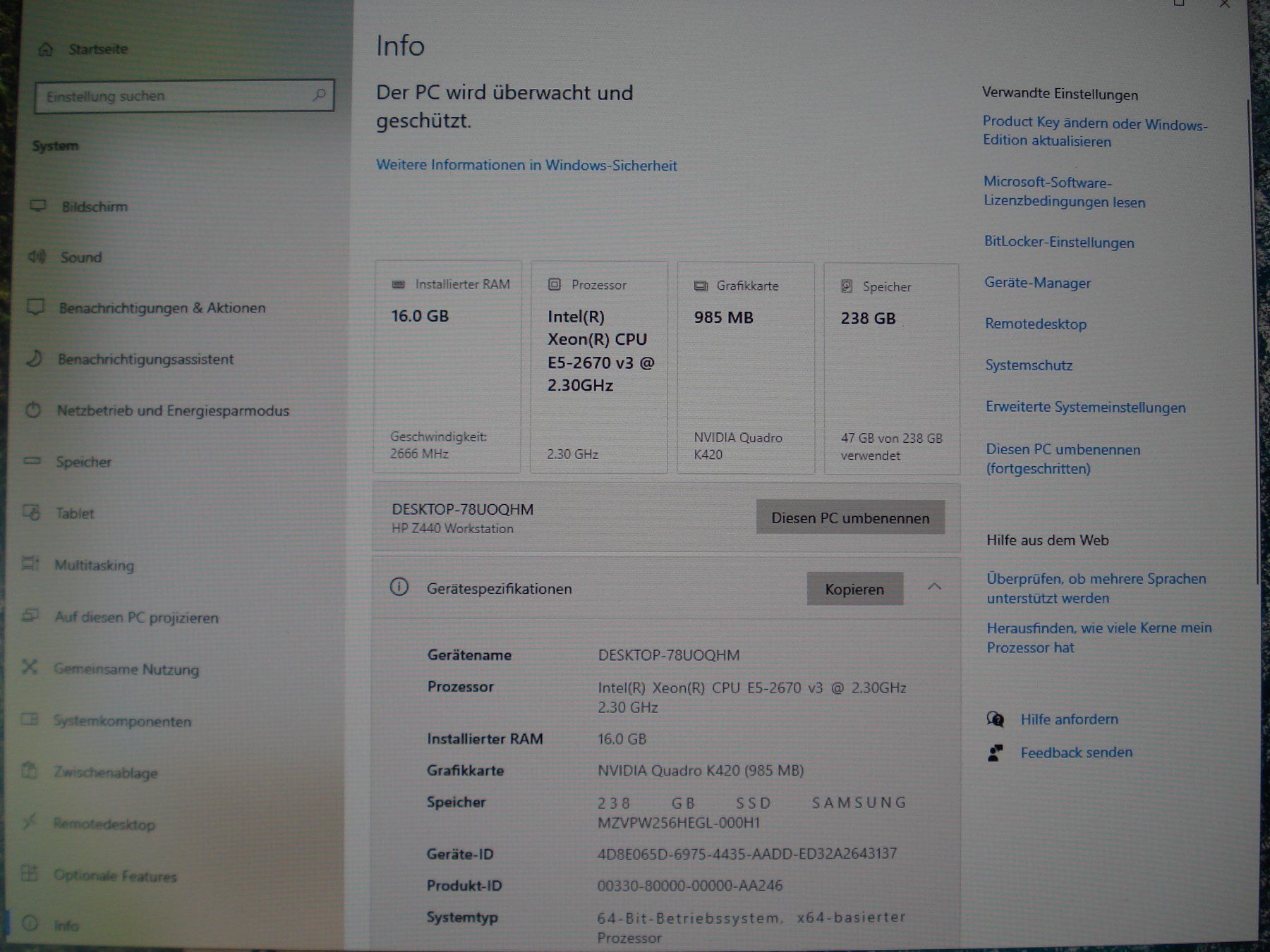Click the Grafikkarte icon on card
Screen dimensions: 1270x952
[701, 286]
